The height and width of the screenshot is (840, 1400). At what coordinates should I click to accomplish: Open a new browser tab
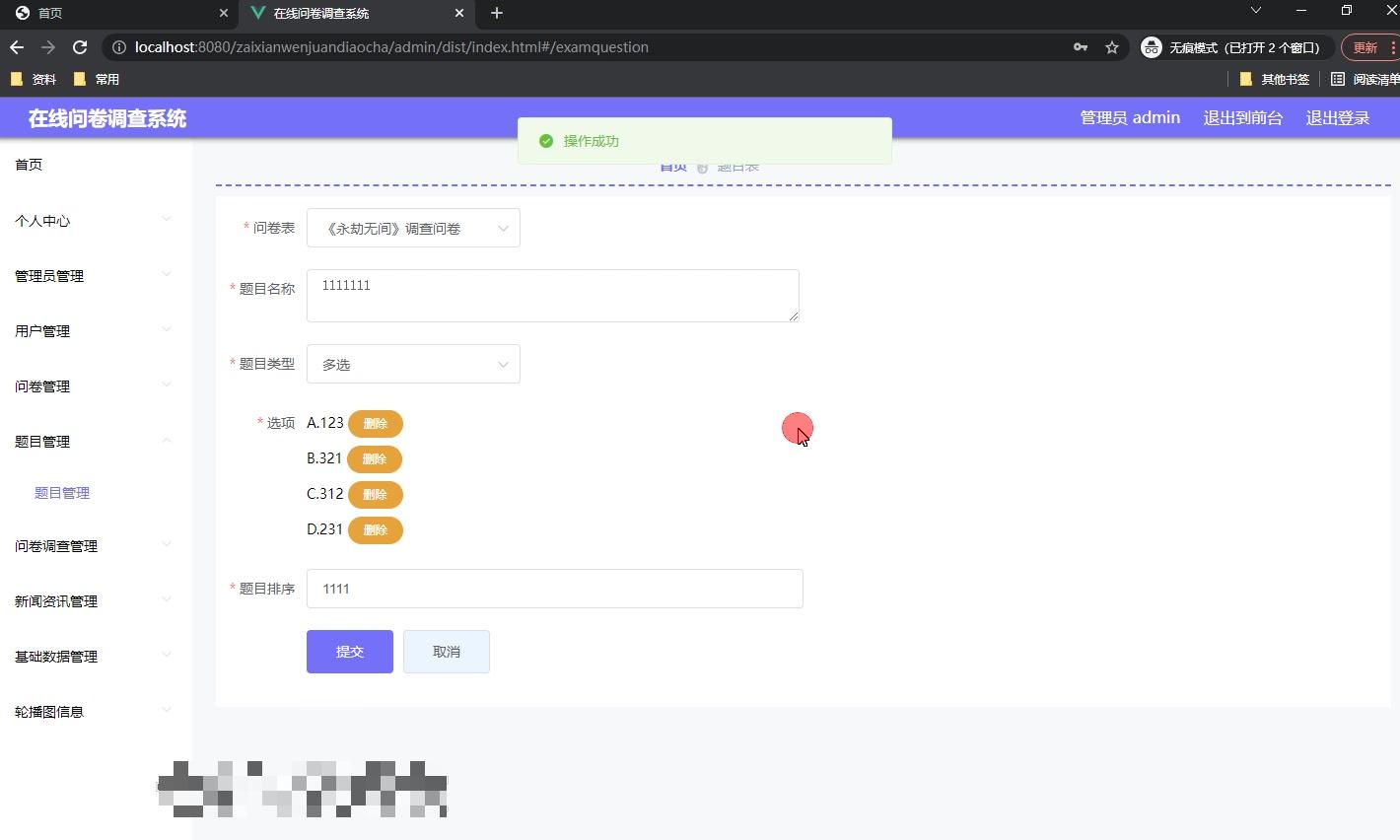496,13
